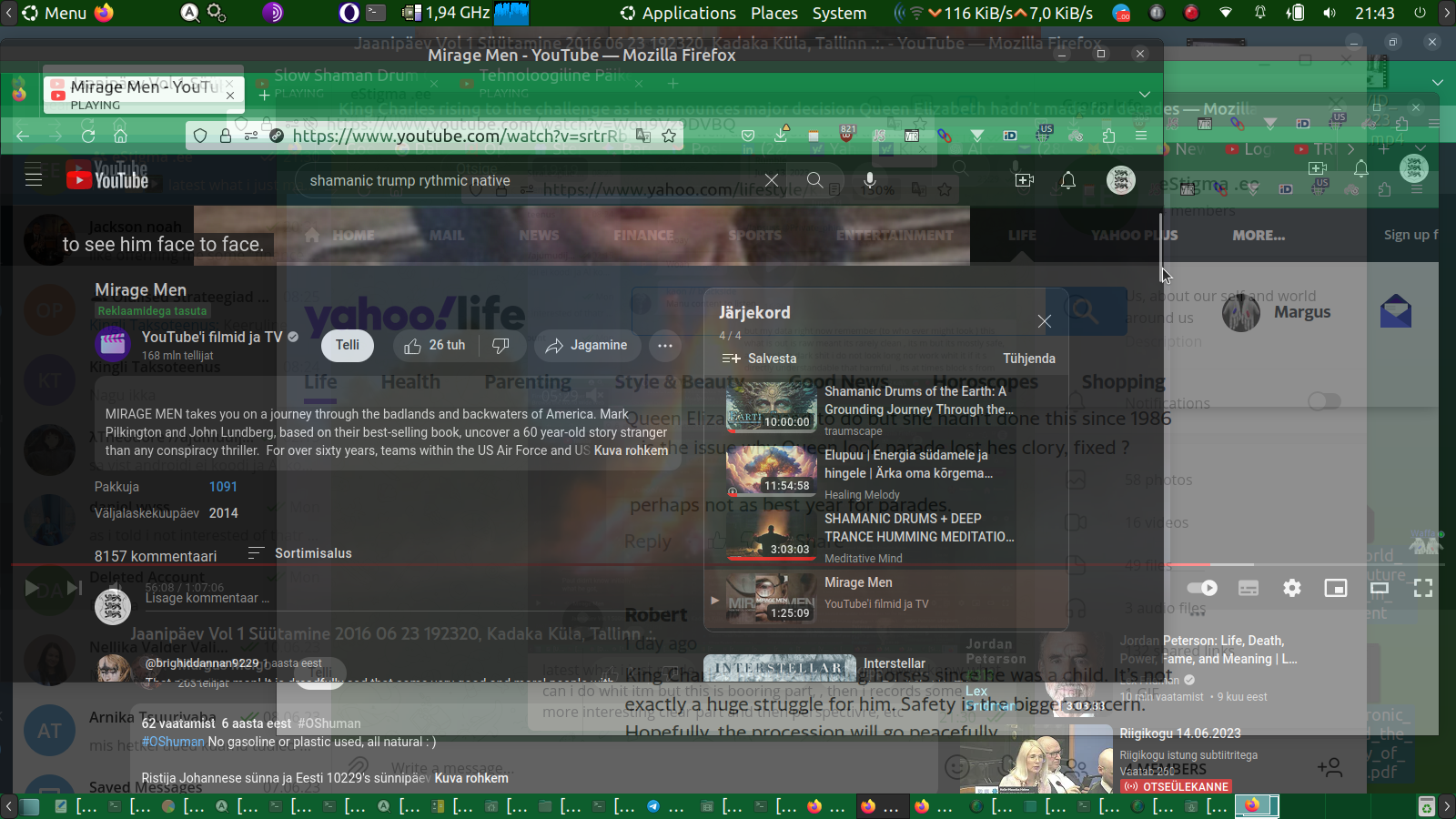Image resolution: width=1456 pixels, height=819 pixels.
Task: Open the translate page icon beside YouTube URL
Action: click(643, 136)
